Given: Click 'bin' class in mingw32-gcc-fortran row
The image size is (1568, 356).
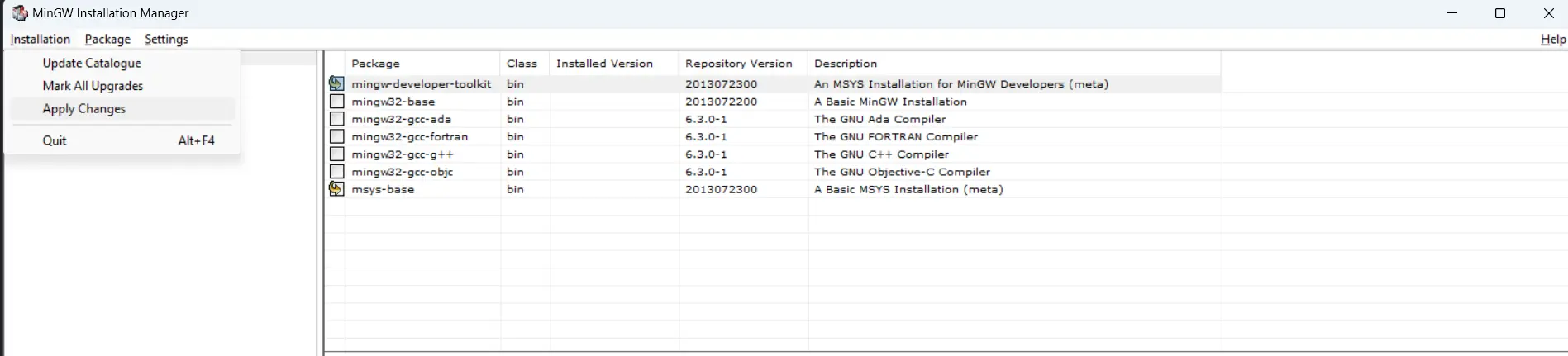Looking at the screenshot, I should tap(515, 136).
